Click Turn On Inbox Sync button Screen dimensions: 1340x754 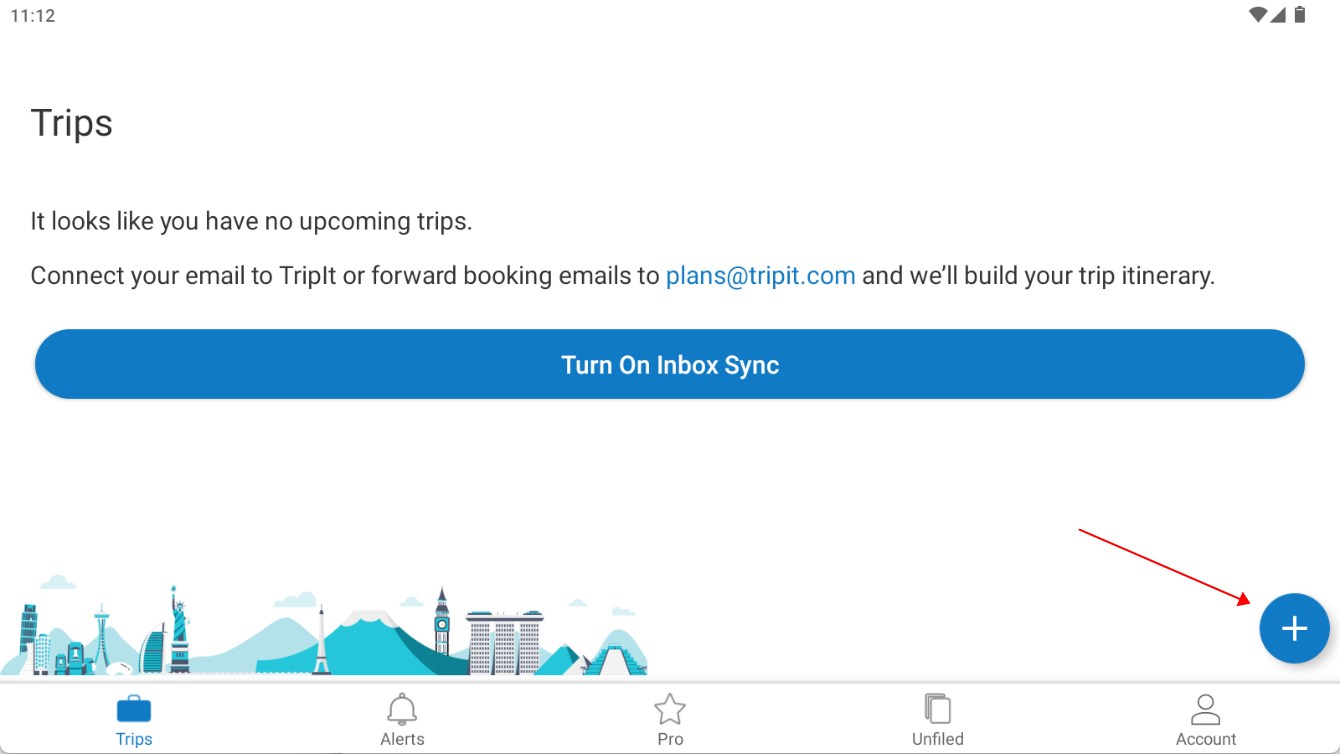(x=670, y=364)
